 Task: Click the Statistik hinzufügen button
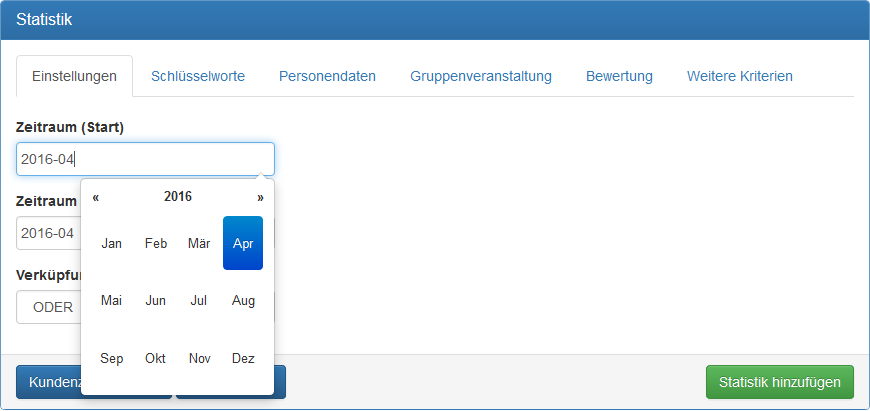tap(779, 382)
